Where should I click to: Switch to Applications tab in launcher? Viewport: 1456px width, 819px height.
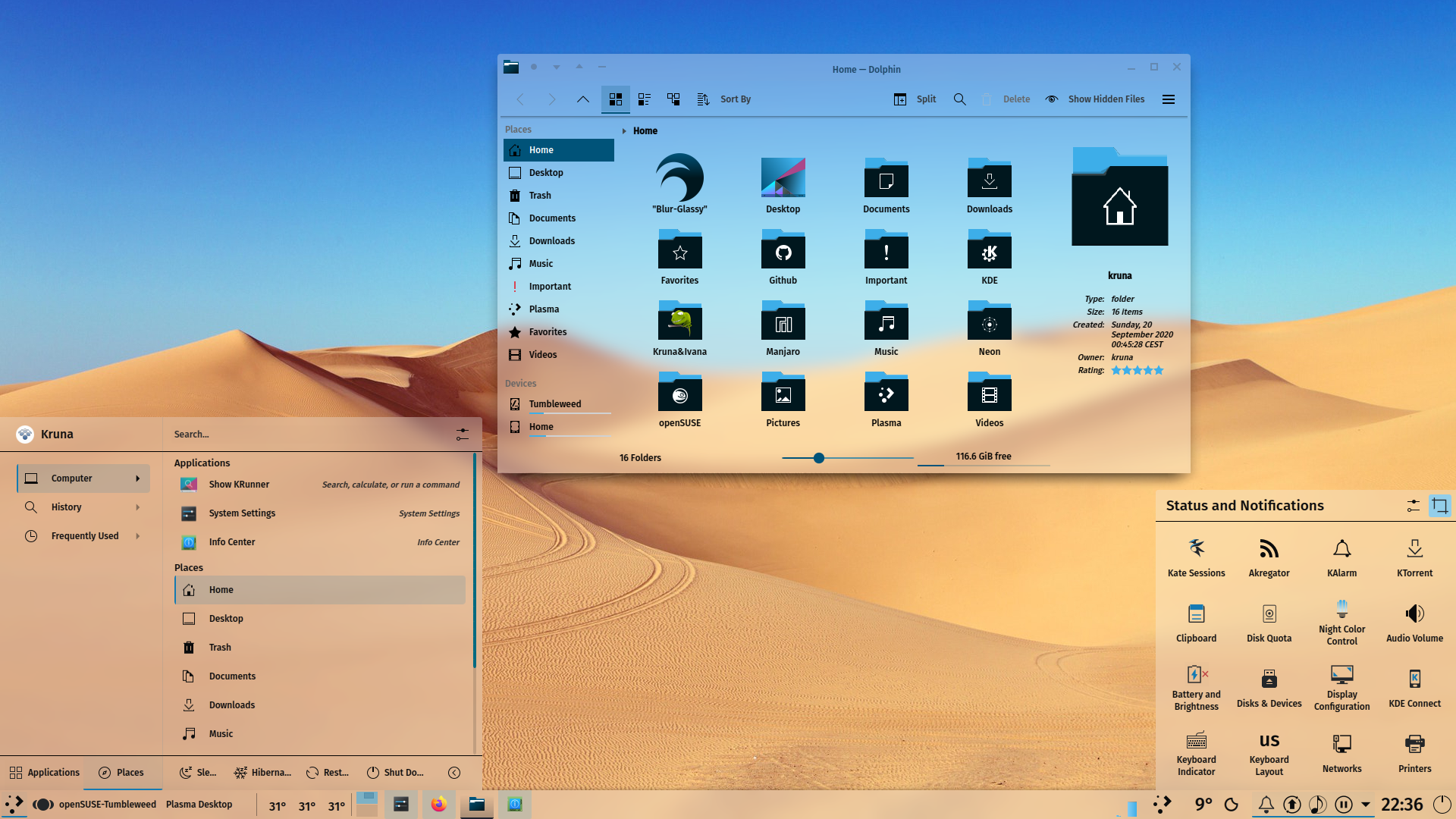pyautogui.click(x=45, y=773)
